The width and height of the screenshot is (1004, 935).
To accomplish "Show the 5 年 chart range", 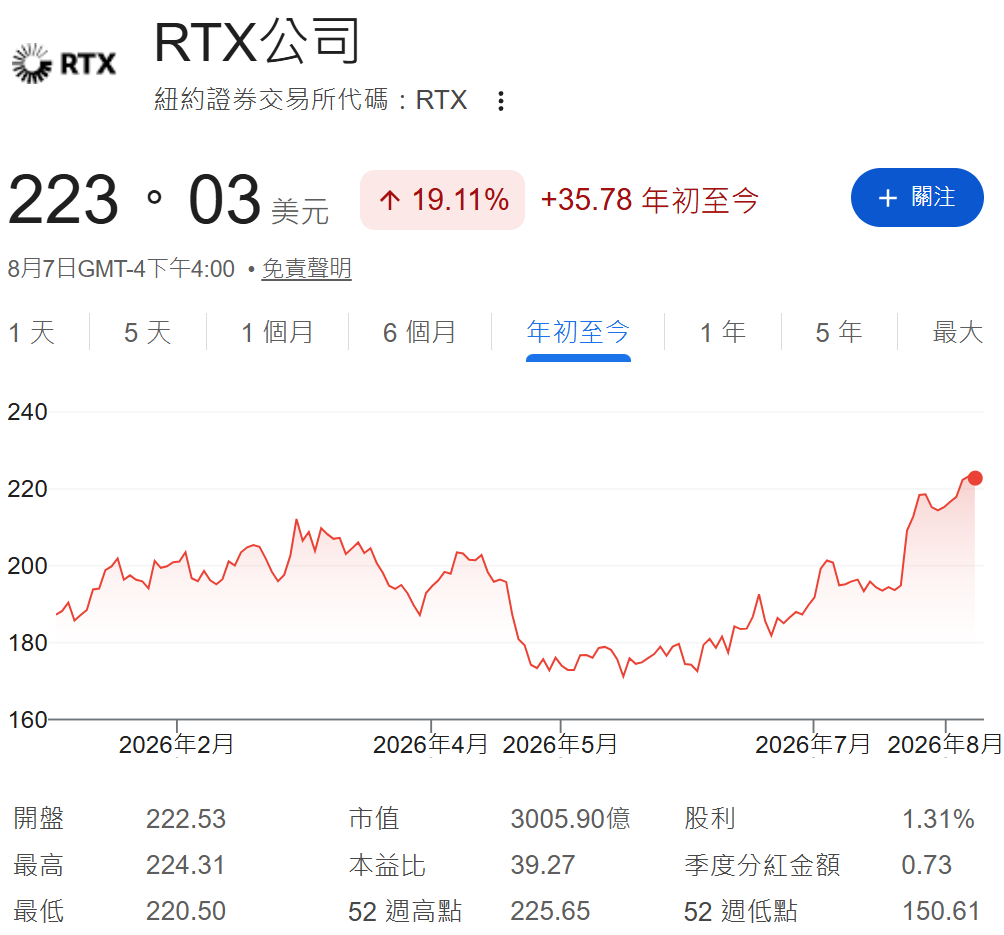I will click(x=839, y=332).
